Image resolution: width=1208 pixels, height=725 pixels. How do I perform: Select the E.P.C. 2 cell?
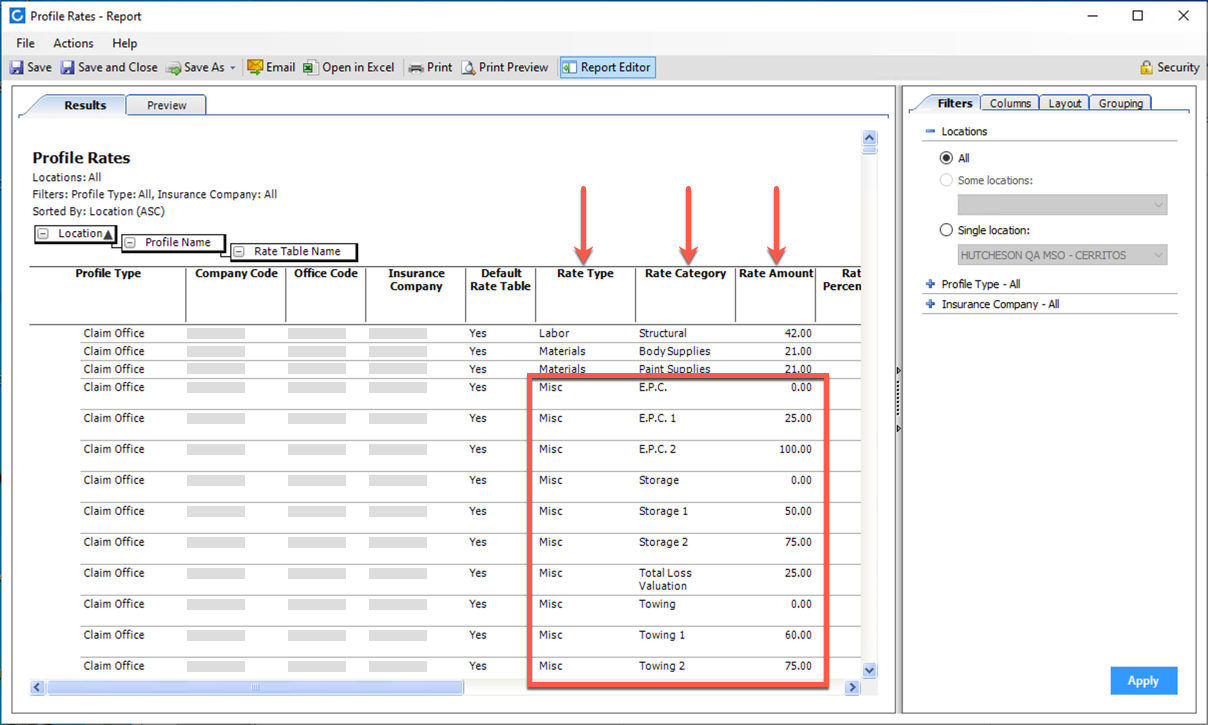[x=657, y=449]
